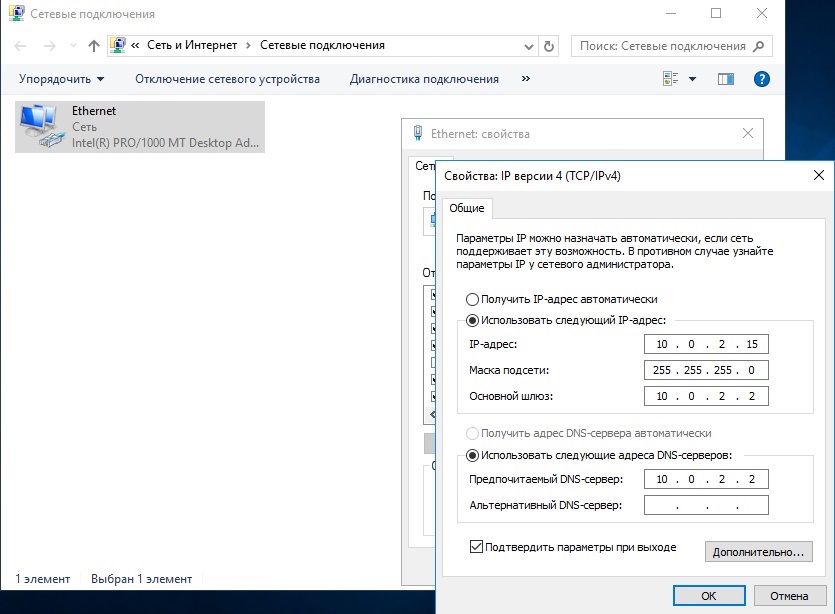The image size is (835, 614).
Task: Open the address bar history dropdown
Action: click(529, 46)
